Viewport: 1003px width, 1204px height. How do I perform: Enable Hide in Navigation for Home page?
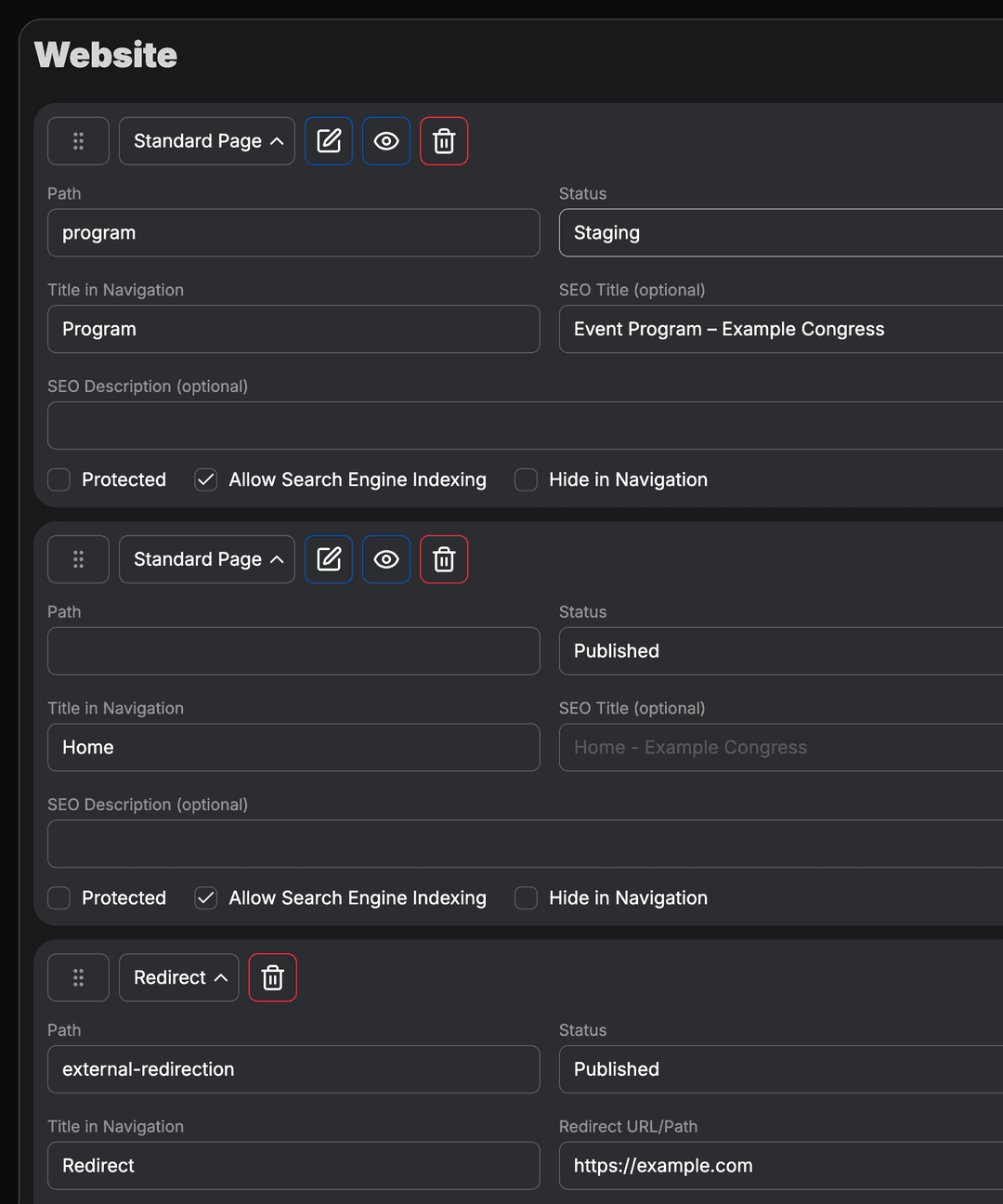point(527,897)
